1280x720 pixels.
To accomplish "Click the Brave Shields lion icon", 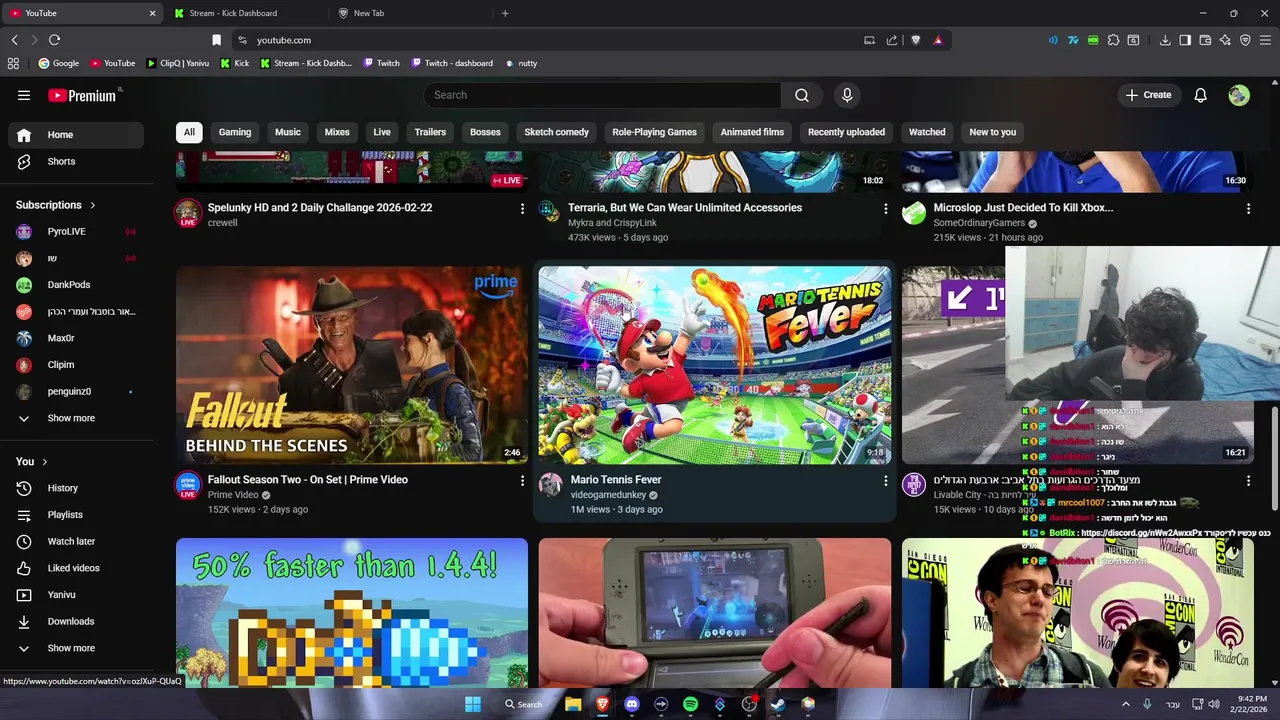I will (915, 40).
